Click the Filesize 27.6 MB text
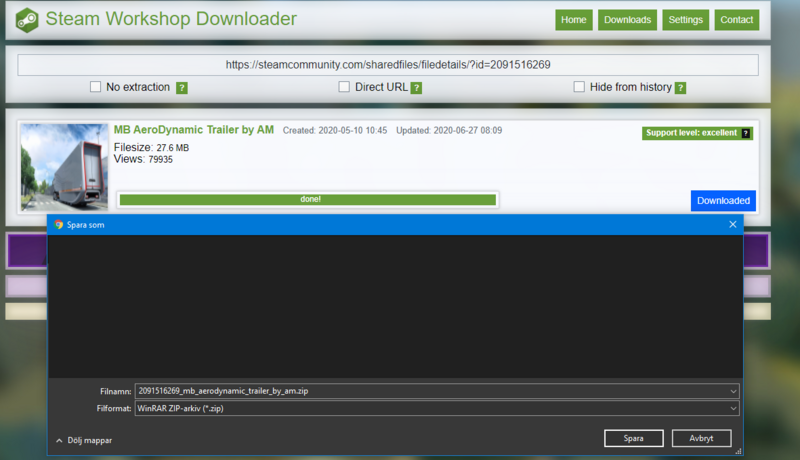The height and width of the screenshot is (460, 800). tap(151, 147)
